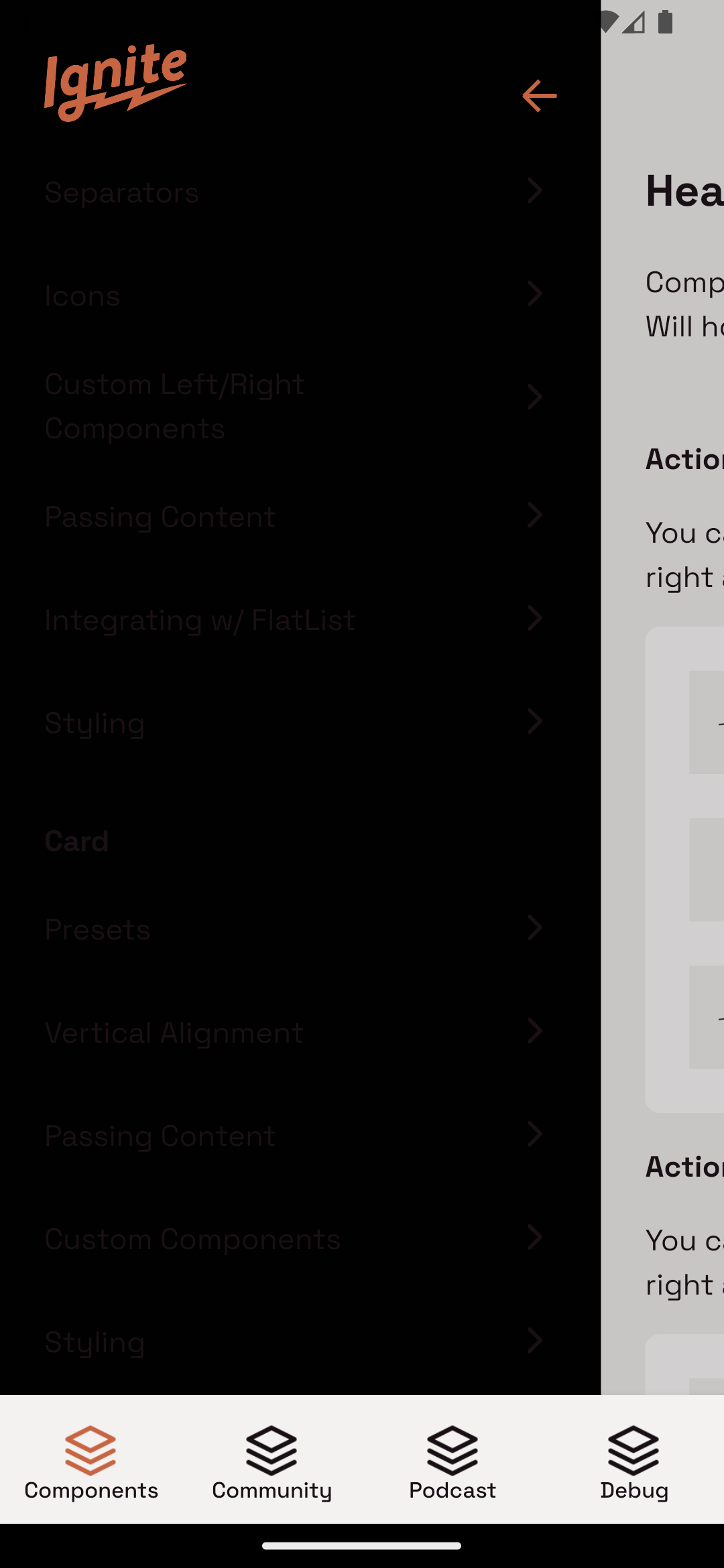The height and width of the screenshot is (1568, 724).
Task: Expand the Integrating w/ FlatList chevron
Action: click(535, 618)
